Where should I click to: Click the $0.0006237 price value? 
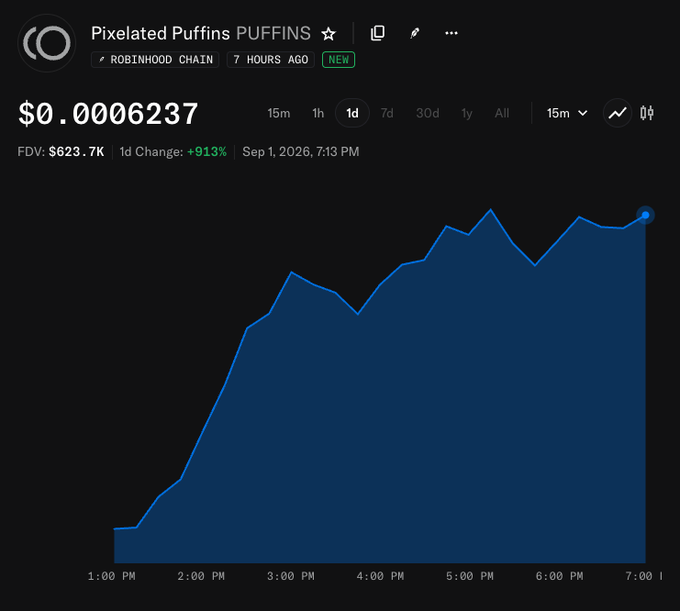click(108, 114)
